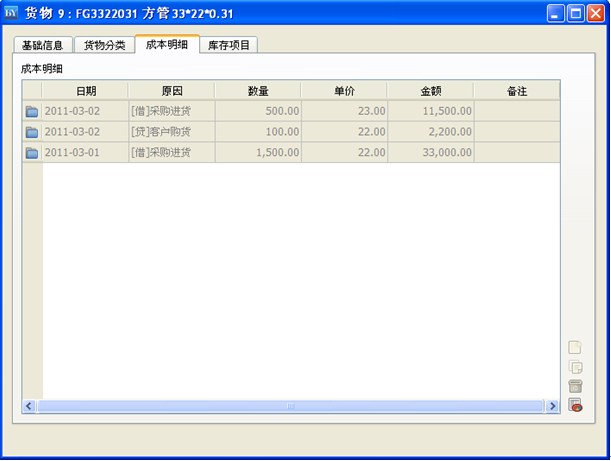Select the 库存项目 tab
The image size is (611, 461).
(x=229, y=46)
